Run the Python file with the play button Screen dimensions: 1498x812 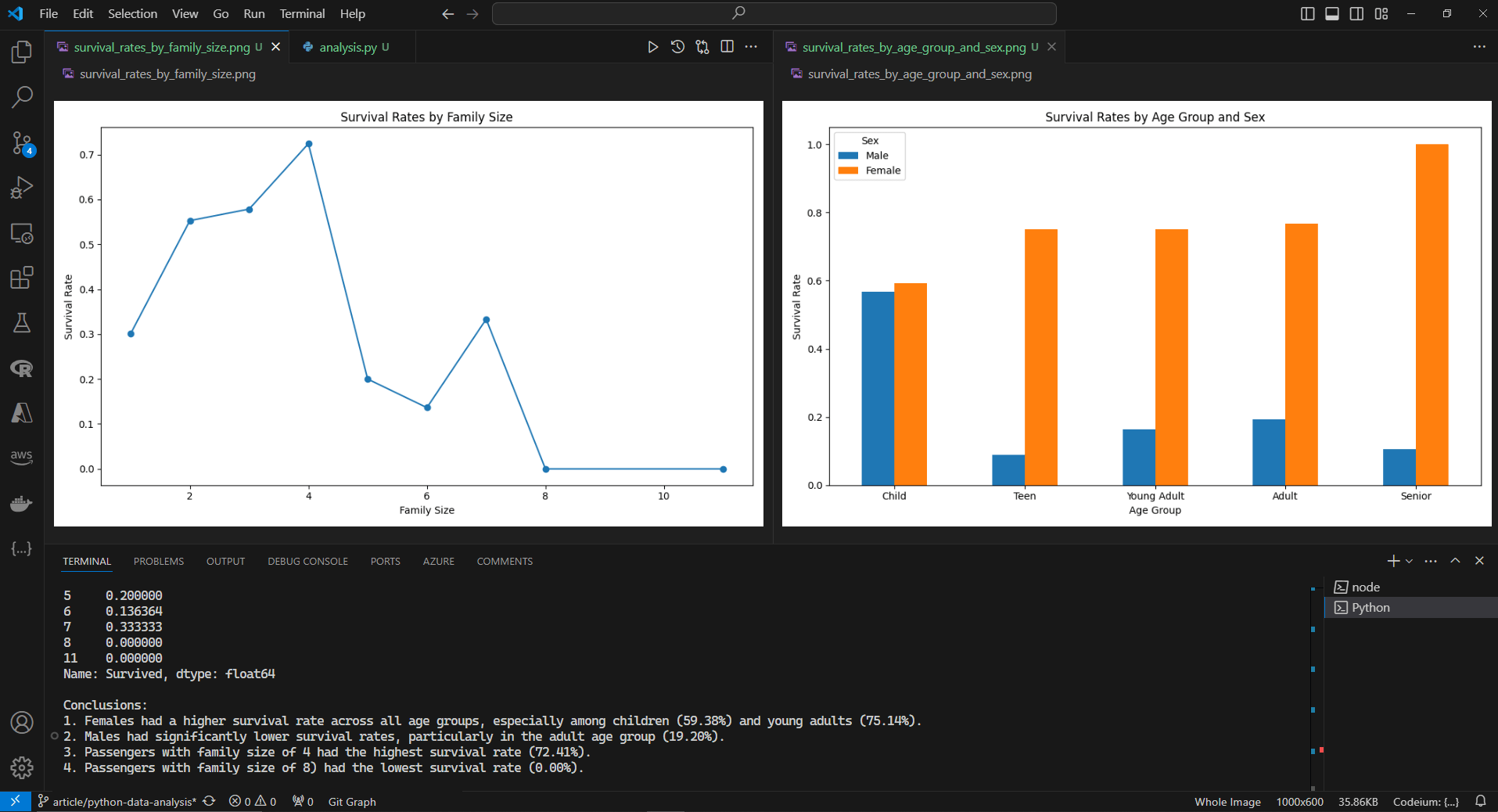pos(654,46)
